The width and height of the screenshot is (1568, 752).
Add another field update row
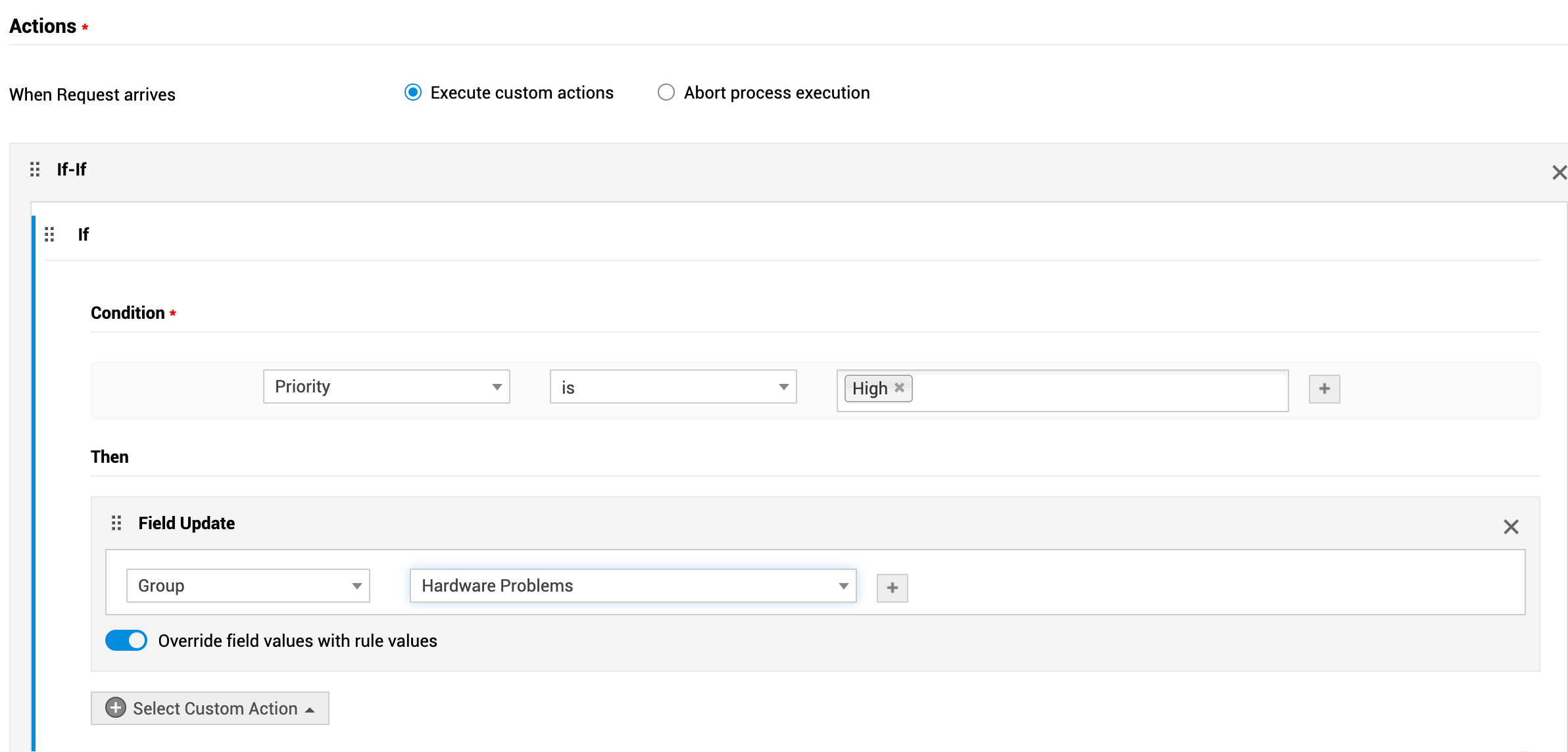coord(892,588)
